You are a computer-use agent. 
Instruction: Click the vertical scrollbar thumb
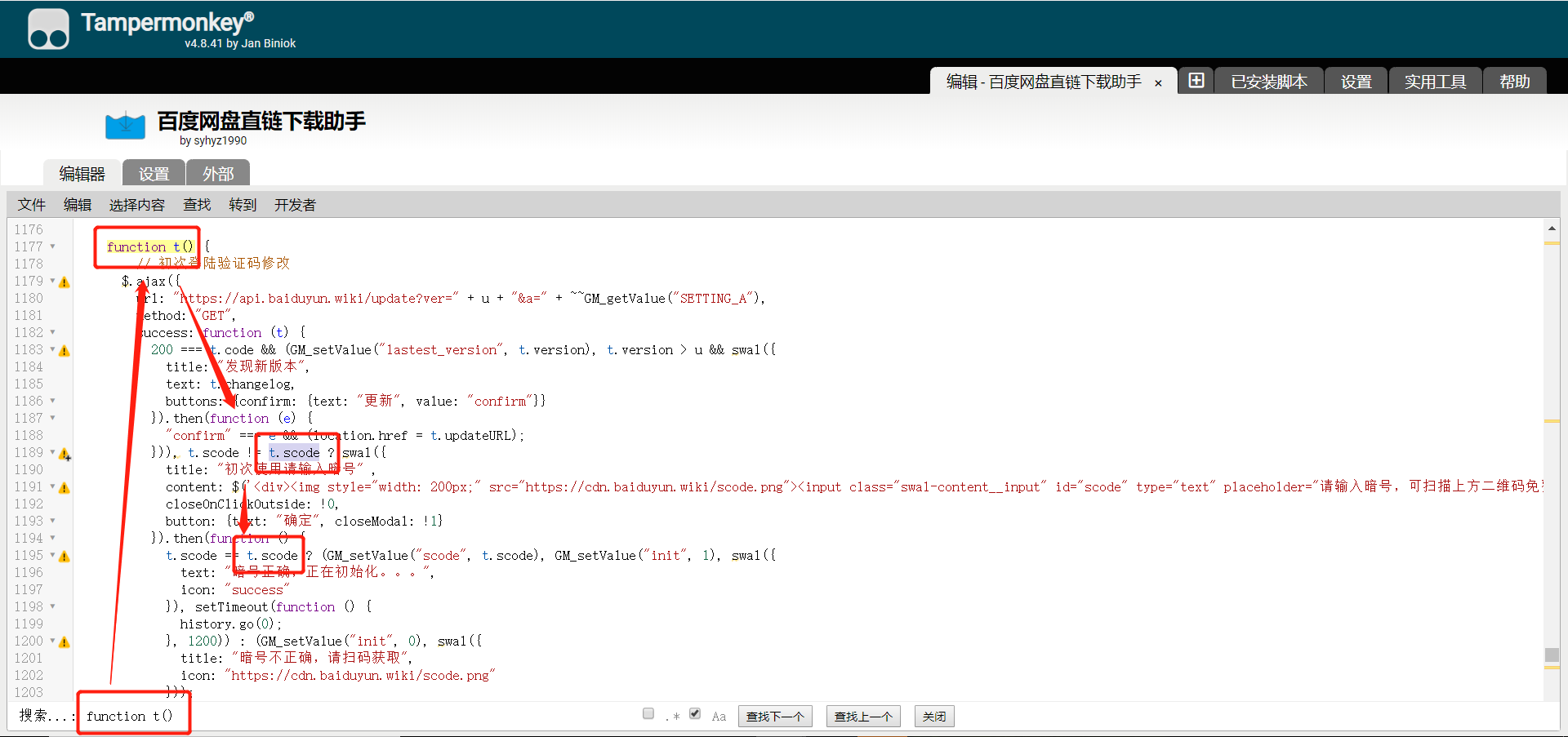1552,655
